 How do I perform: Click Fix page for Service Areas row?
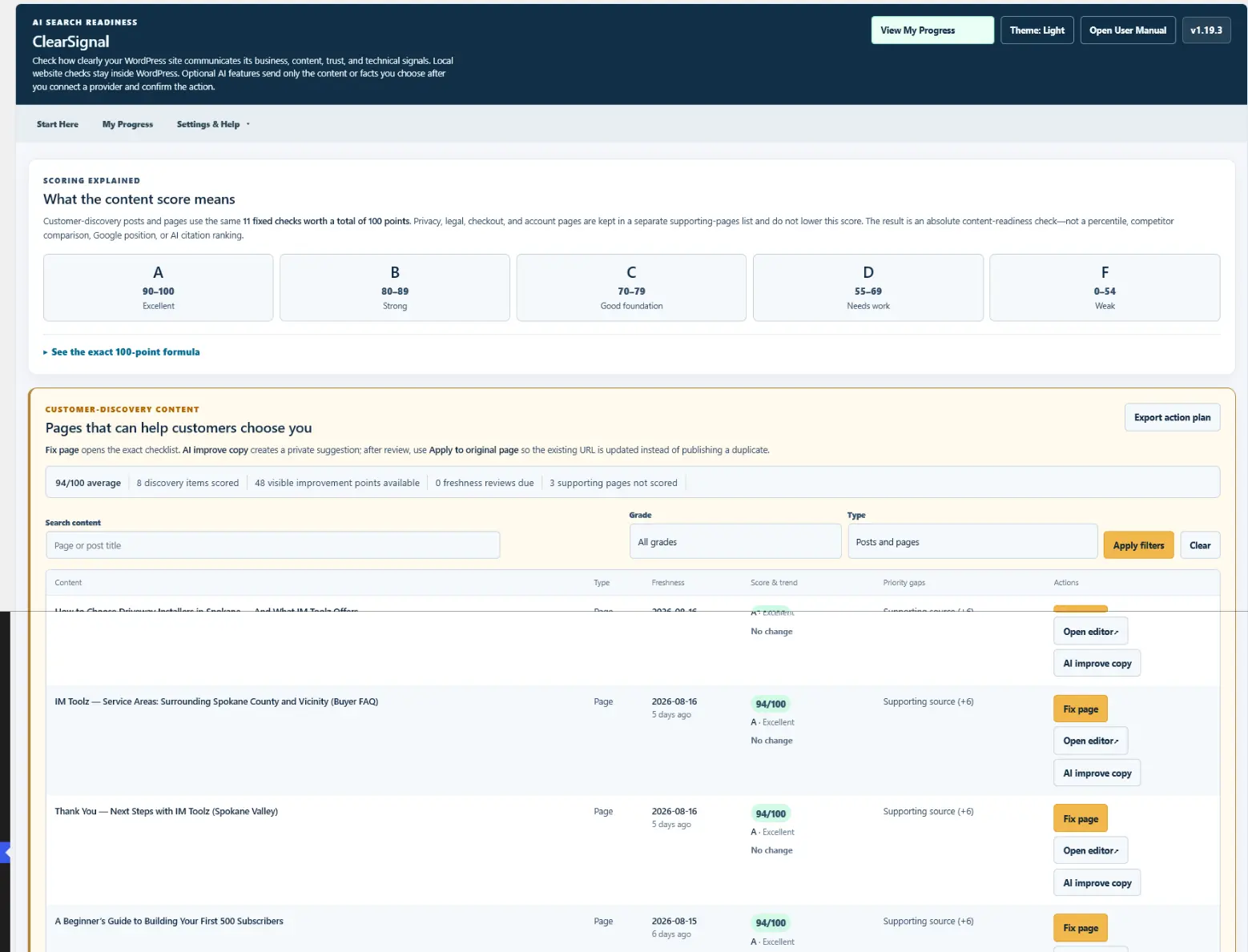tap(1081, 709)
